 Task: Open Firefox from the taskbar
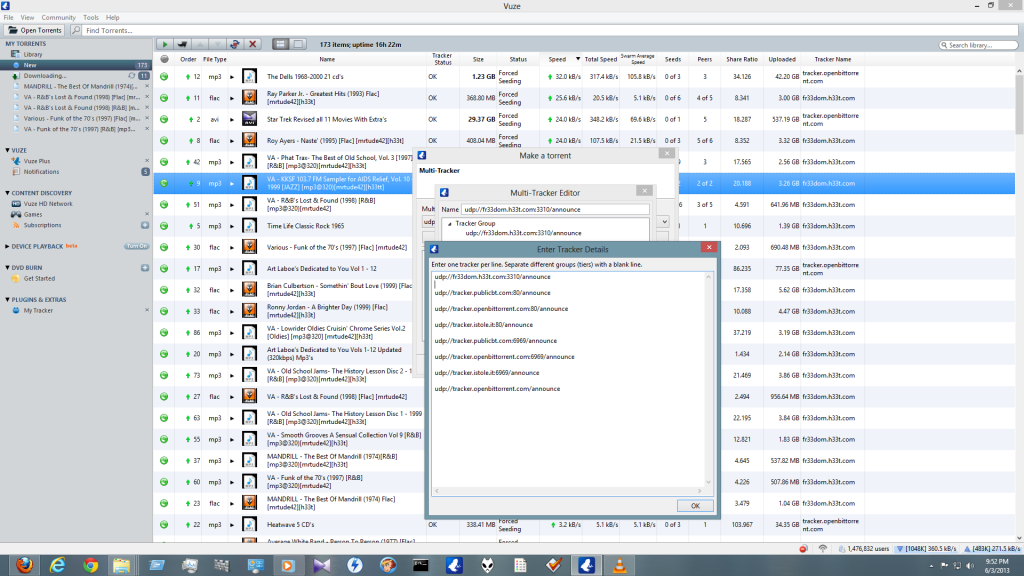(x=24, y=565)
